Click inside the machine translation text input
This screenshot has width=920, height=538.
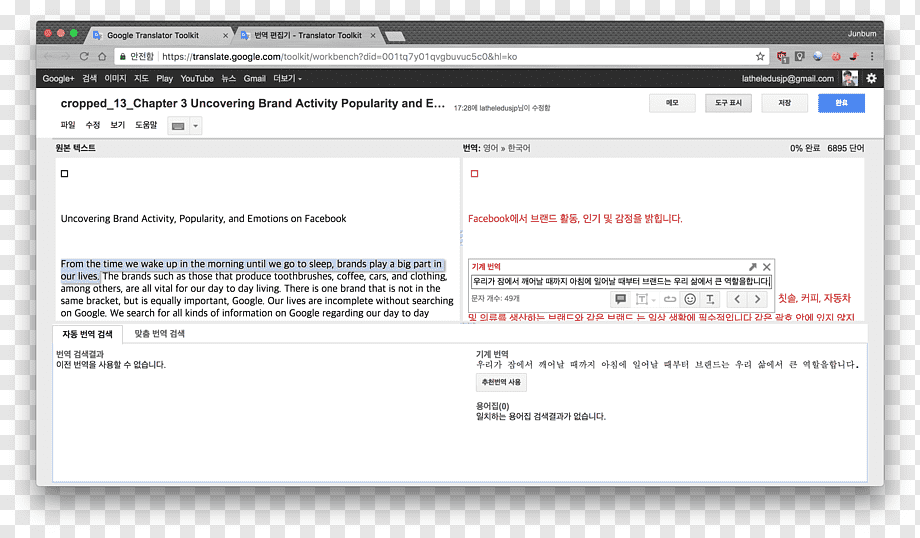[x=621, y=282]
